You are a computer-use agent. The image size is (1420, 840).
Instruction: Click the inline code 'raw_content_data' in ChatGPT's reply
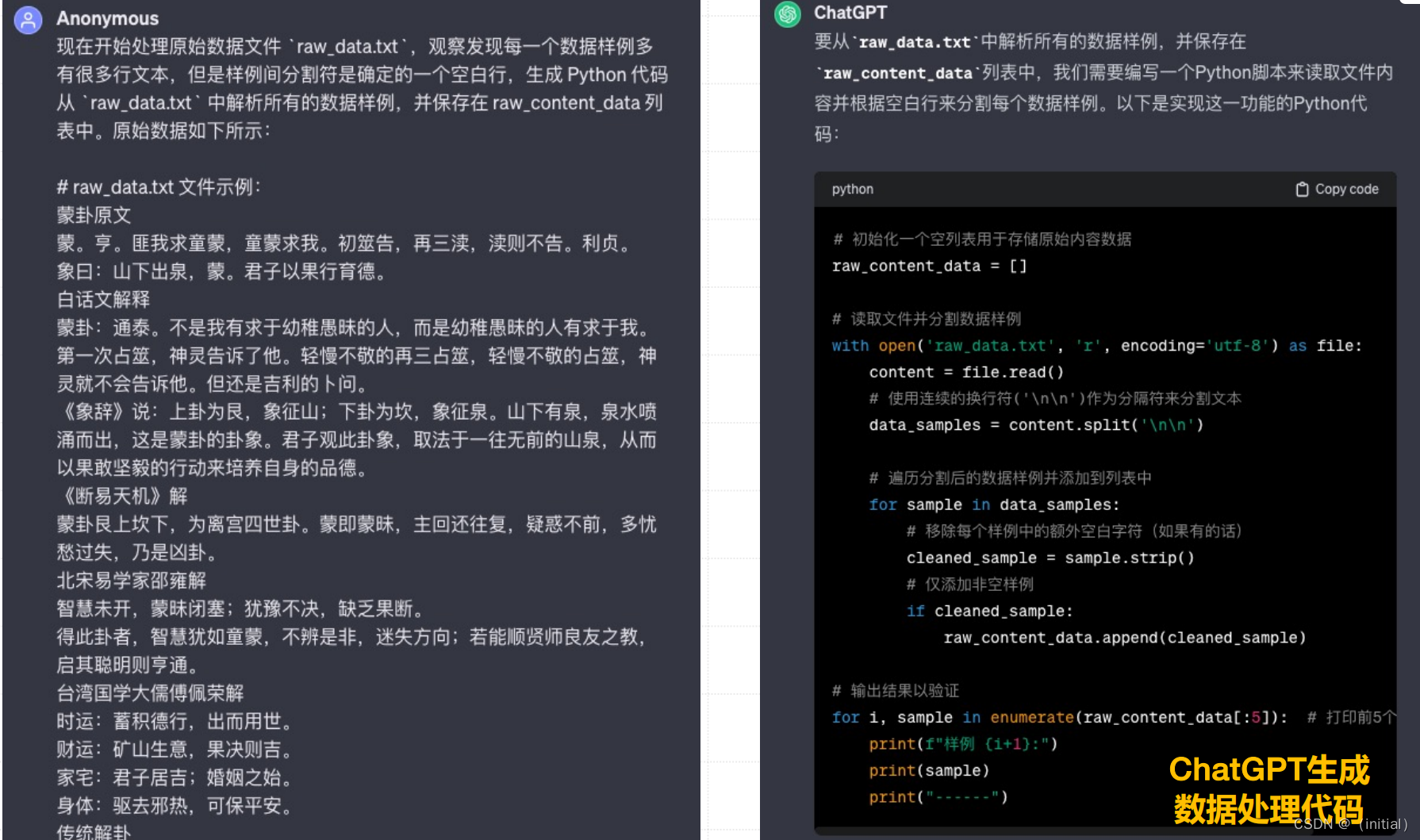click(897, 73)
